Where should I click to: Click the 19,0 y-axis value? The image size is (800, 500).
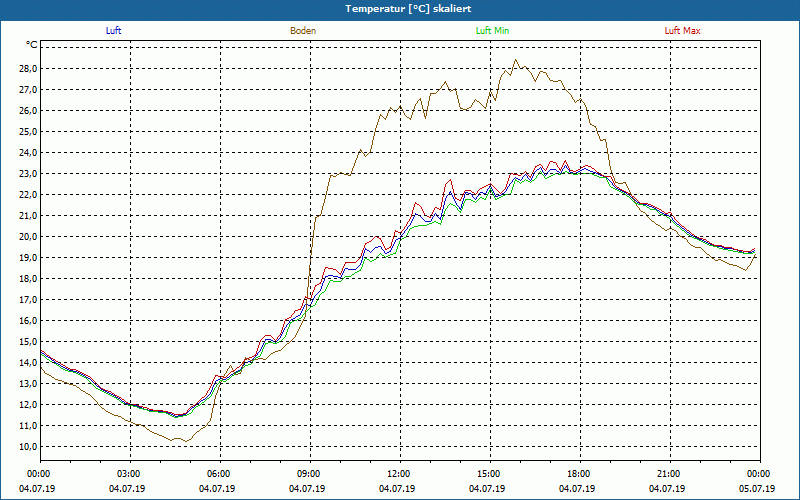pyautogui.click(x=29, y=258)
